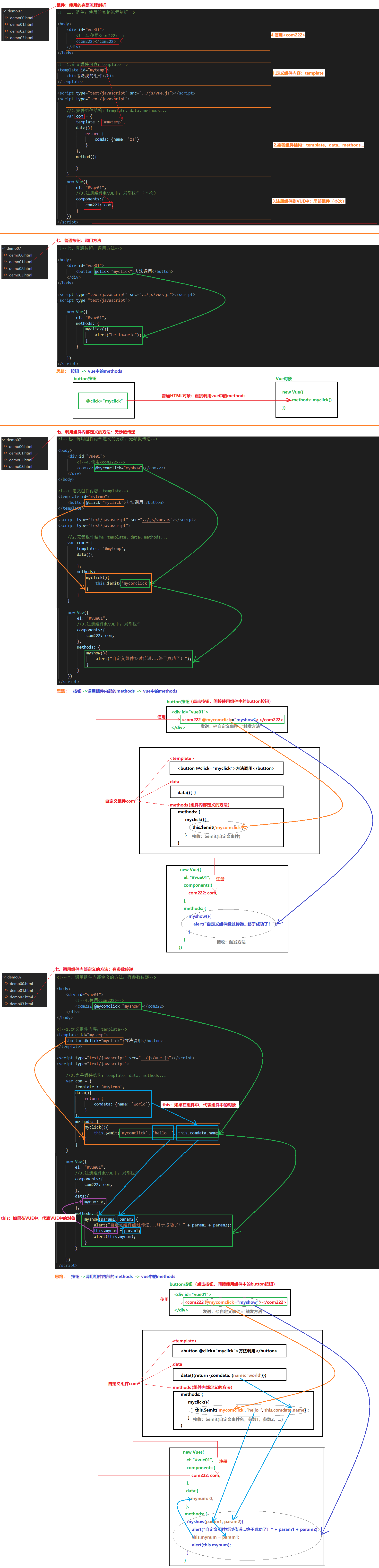Click demo02.html icon in second file tree

tap(6, 268)
